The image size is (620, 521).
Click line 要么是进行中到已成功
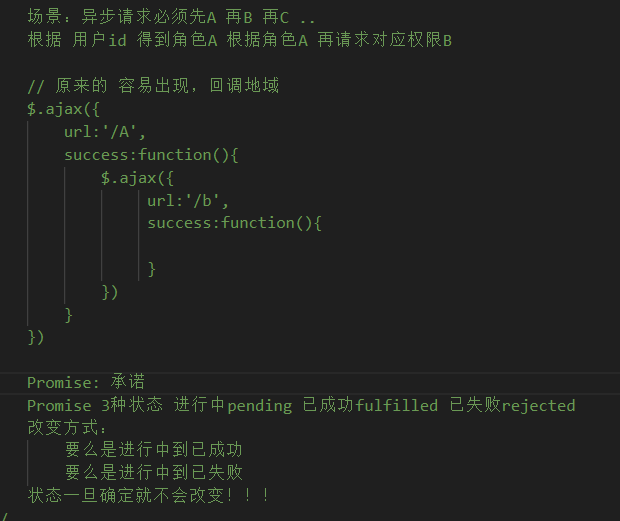pyautogui.click(x=153, y=449)
